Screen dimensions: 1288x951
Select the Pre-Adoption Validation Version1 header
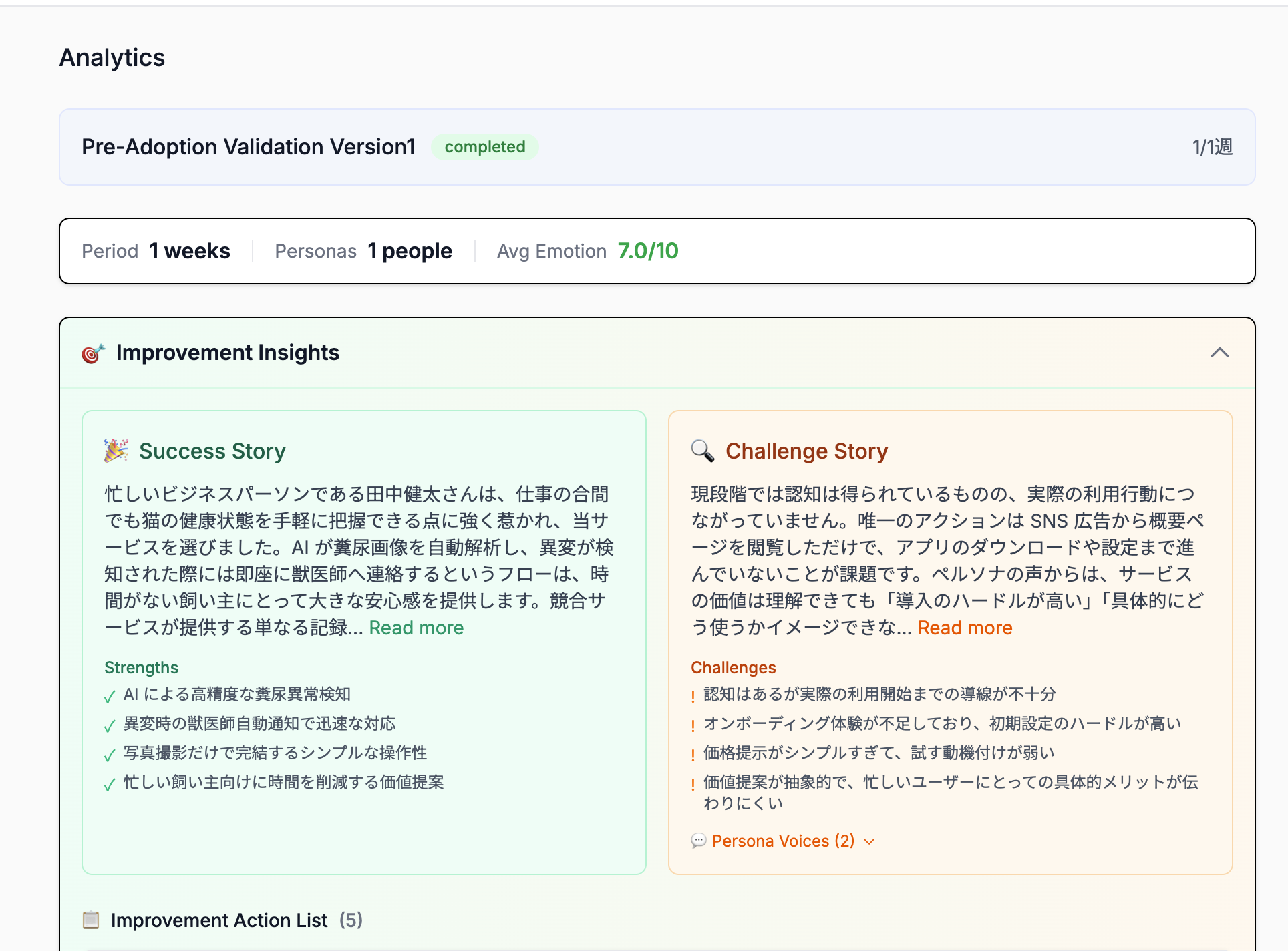click(x=249, y=147)
